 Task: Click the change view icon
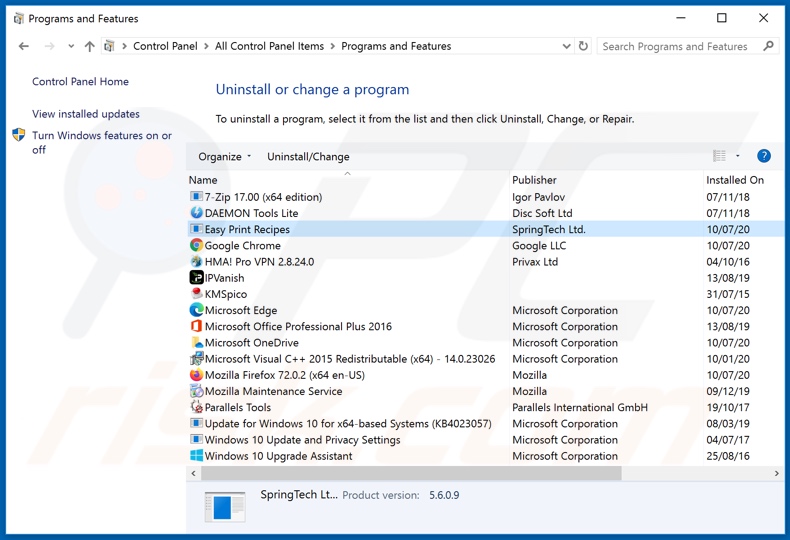click(719, 156)
